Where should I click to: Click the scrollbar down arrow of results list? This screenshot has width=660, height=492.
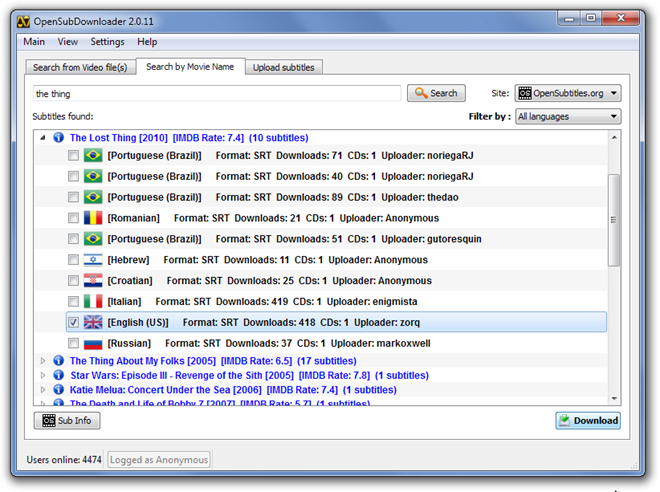click(614, 399)
